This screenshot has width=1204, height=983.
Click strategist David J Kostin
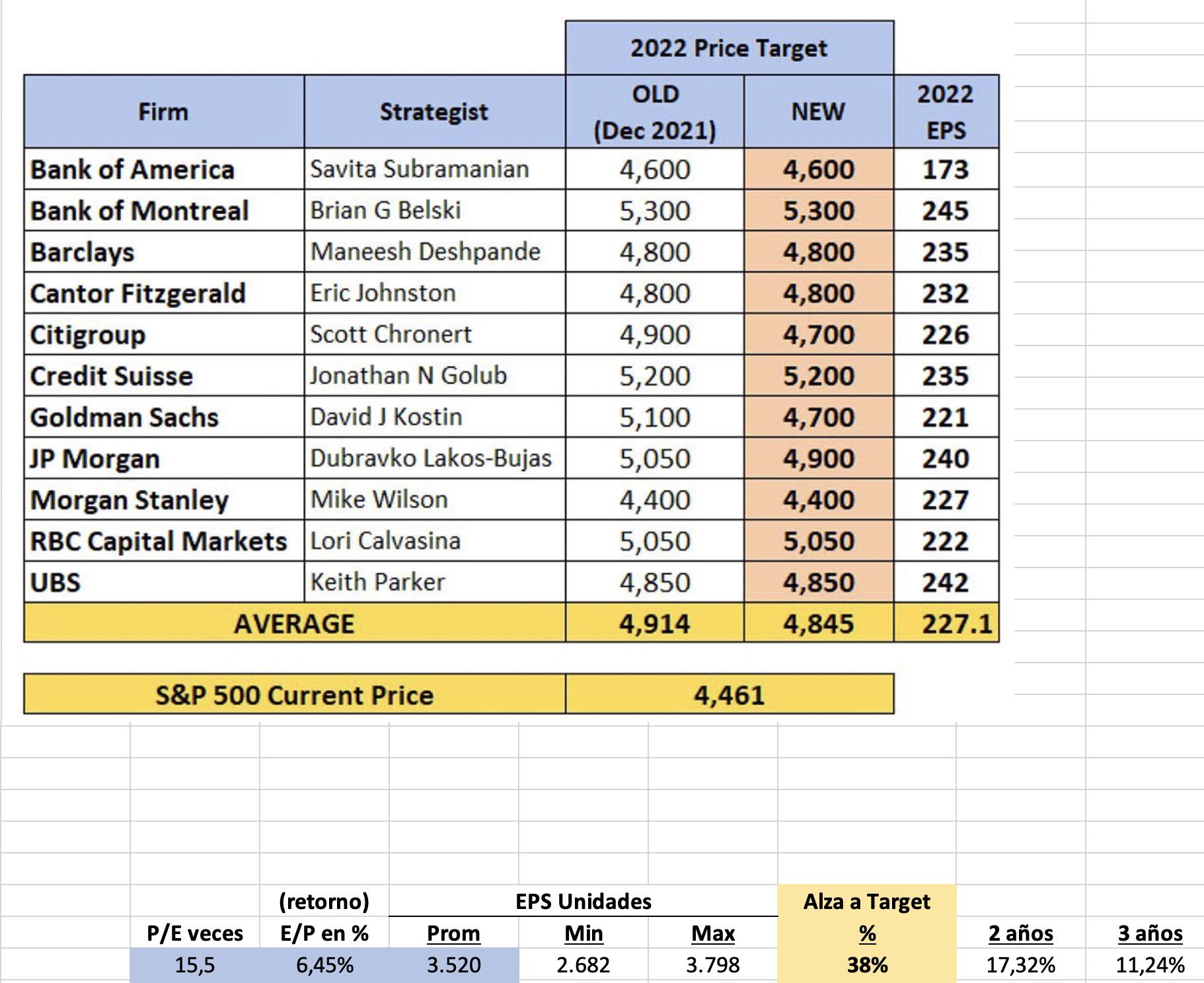[435, 417]
